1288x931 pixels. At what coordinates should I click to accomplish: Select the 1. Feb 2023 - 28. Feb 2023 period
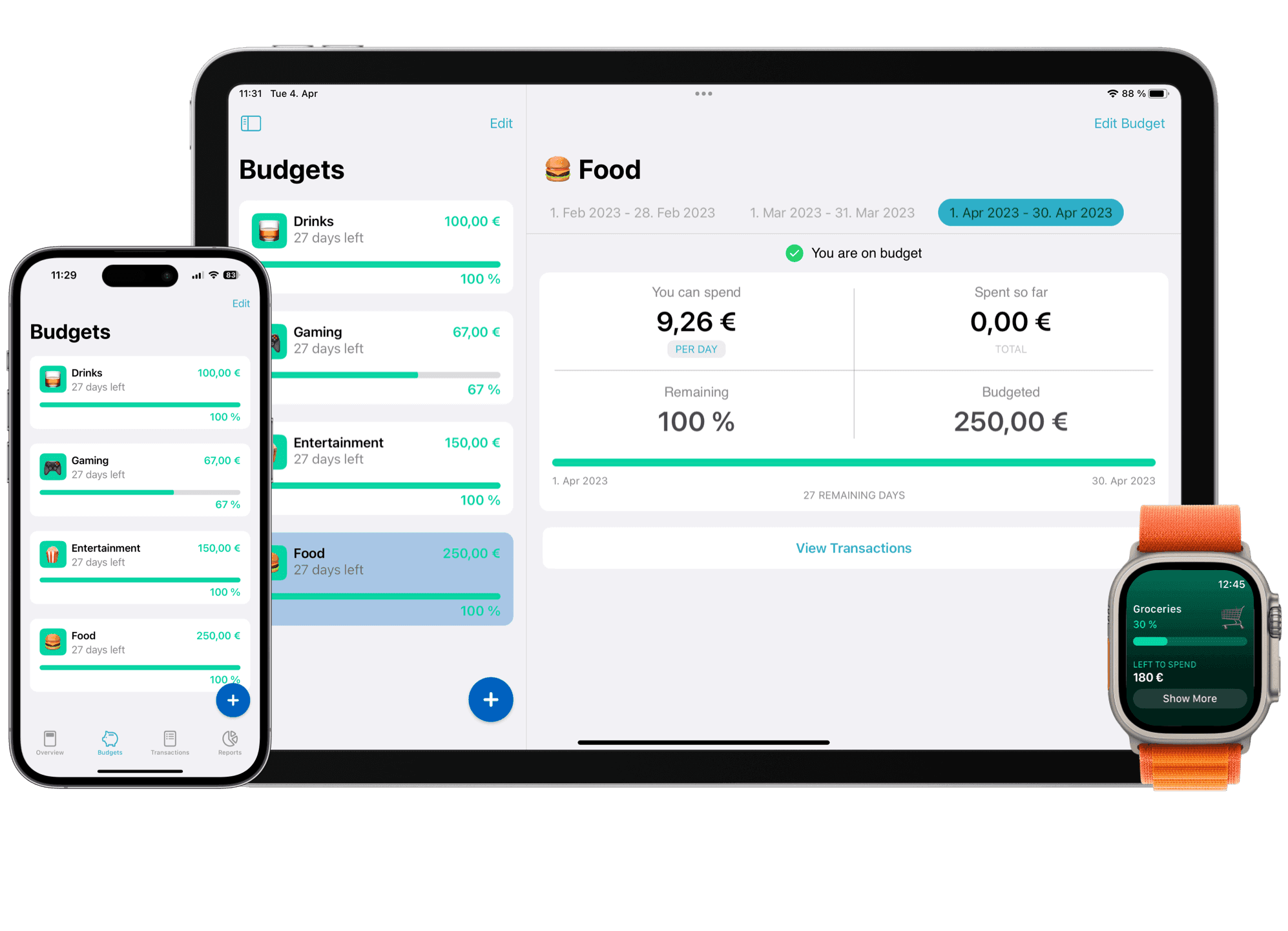(x=640, y=211)
